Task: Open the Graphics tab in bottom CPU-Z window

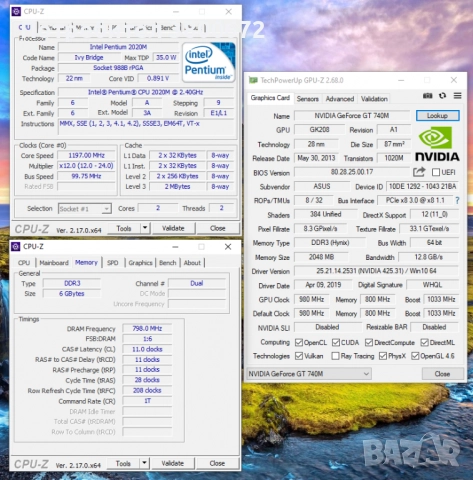Action: click(x=140, y=263)
